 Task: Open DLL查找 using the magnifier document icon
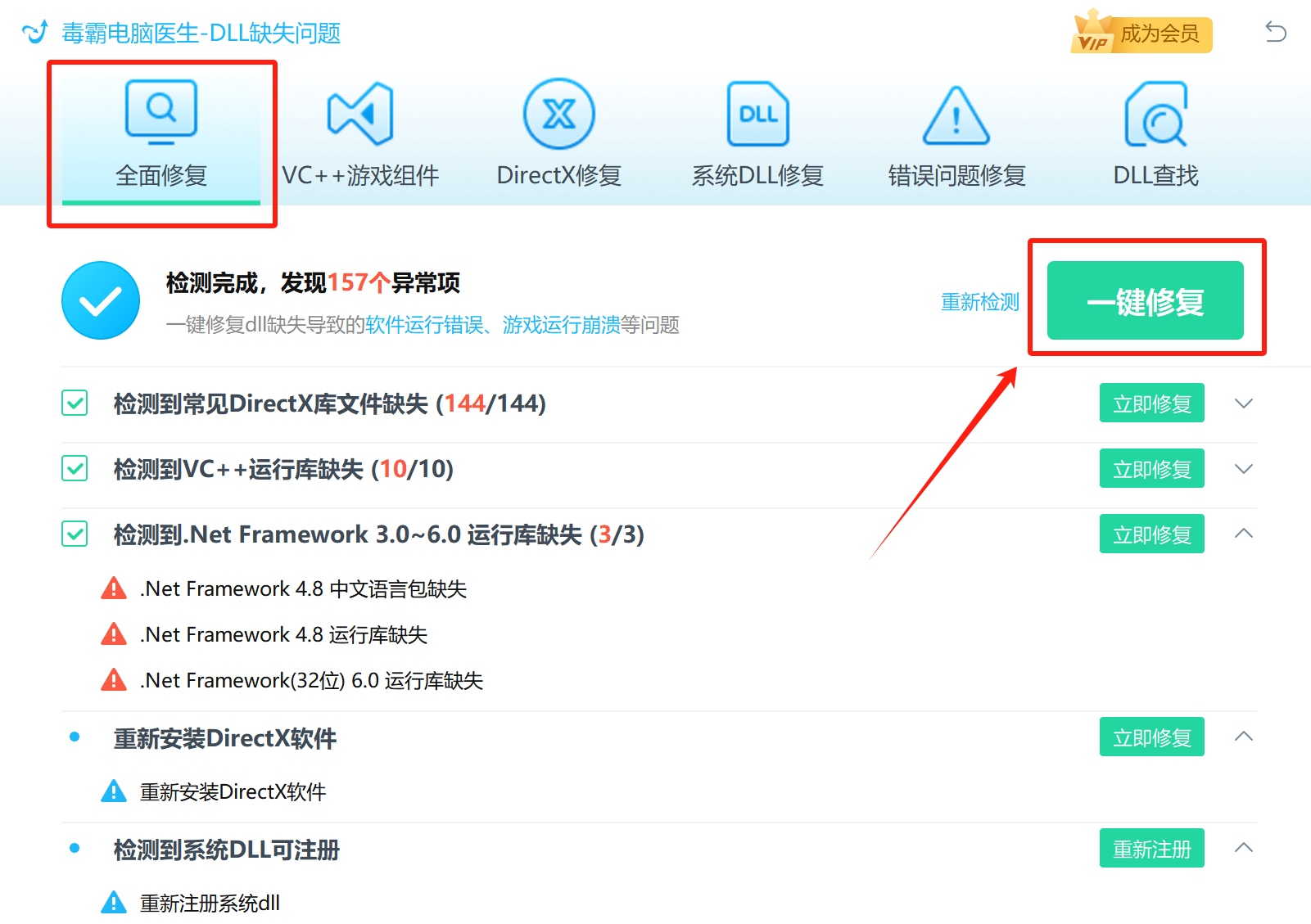click(1155, 115)
